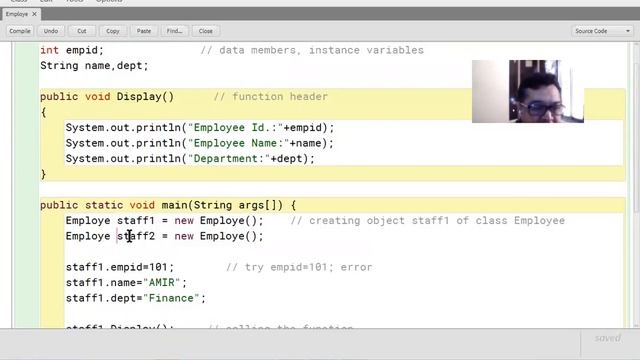Close the Employe tab with X
Screen dimensions: 640x360
coord(35,14)
